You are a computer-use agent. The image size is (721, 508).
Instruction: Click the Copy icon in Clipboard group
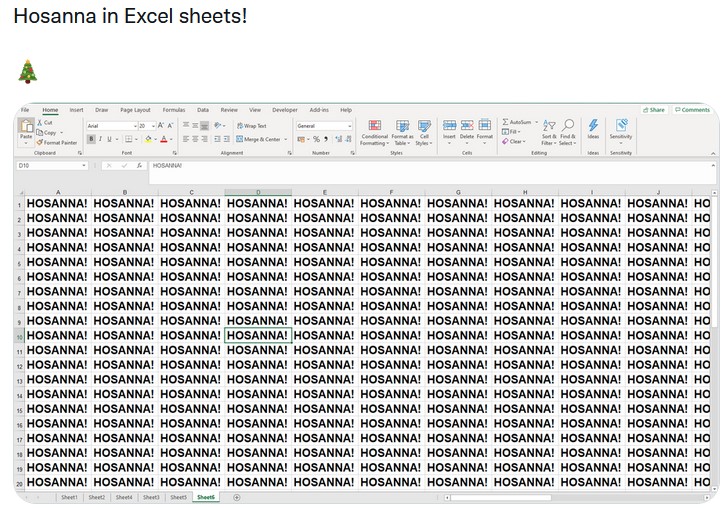coord(40,132)
